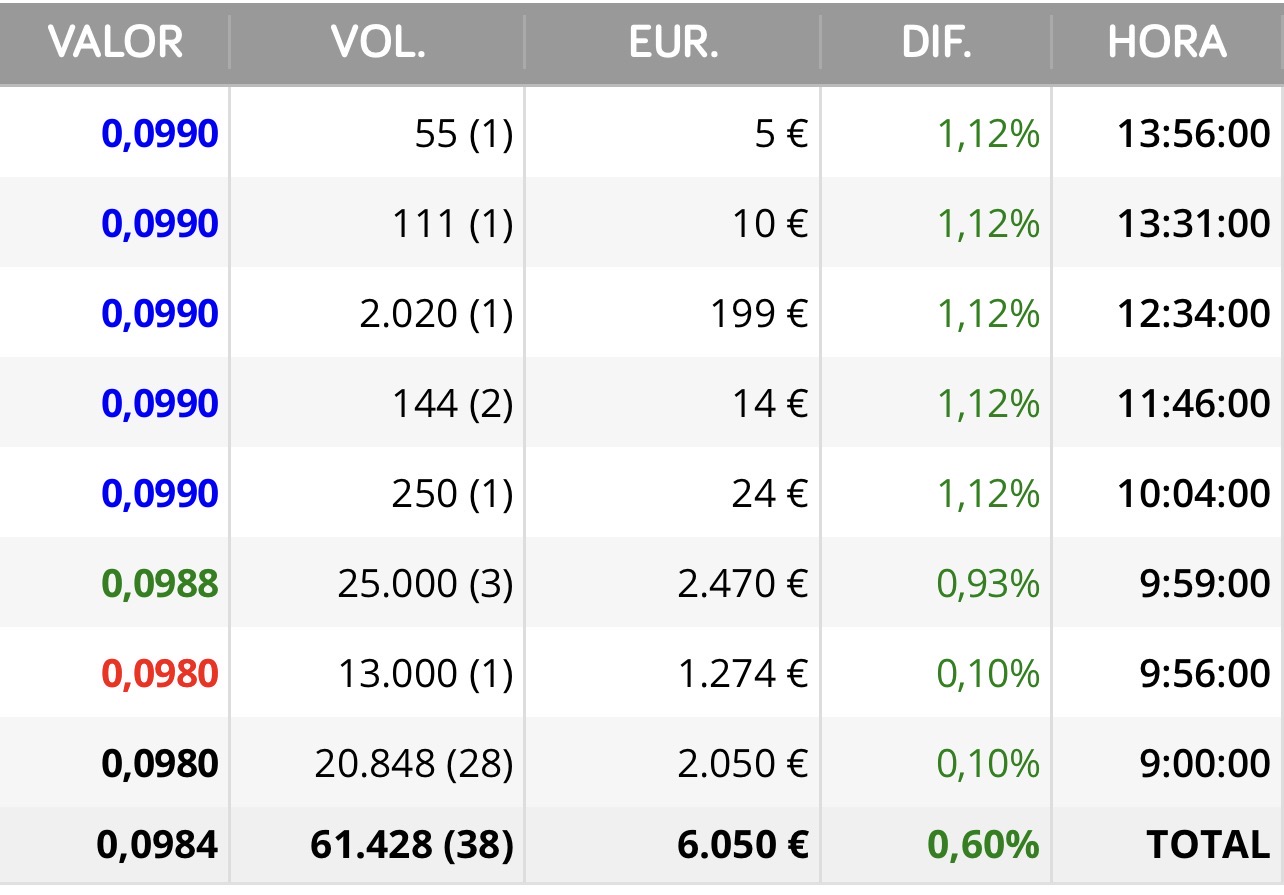Click the TOTAL row label
The height and width of the screenshot is (895, 1284).
pyautogui.click(x=1208, y=845)
